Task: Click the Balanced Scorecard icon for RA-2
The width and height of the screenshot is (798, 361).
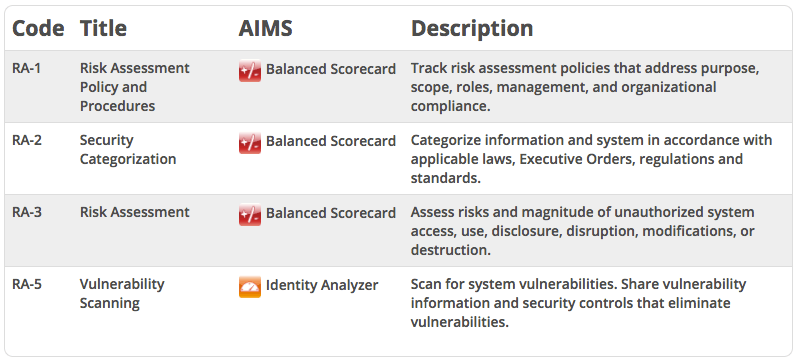Action: pyautogui.click(x=249, y=143)
